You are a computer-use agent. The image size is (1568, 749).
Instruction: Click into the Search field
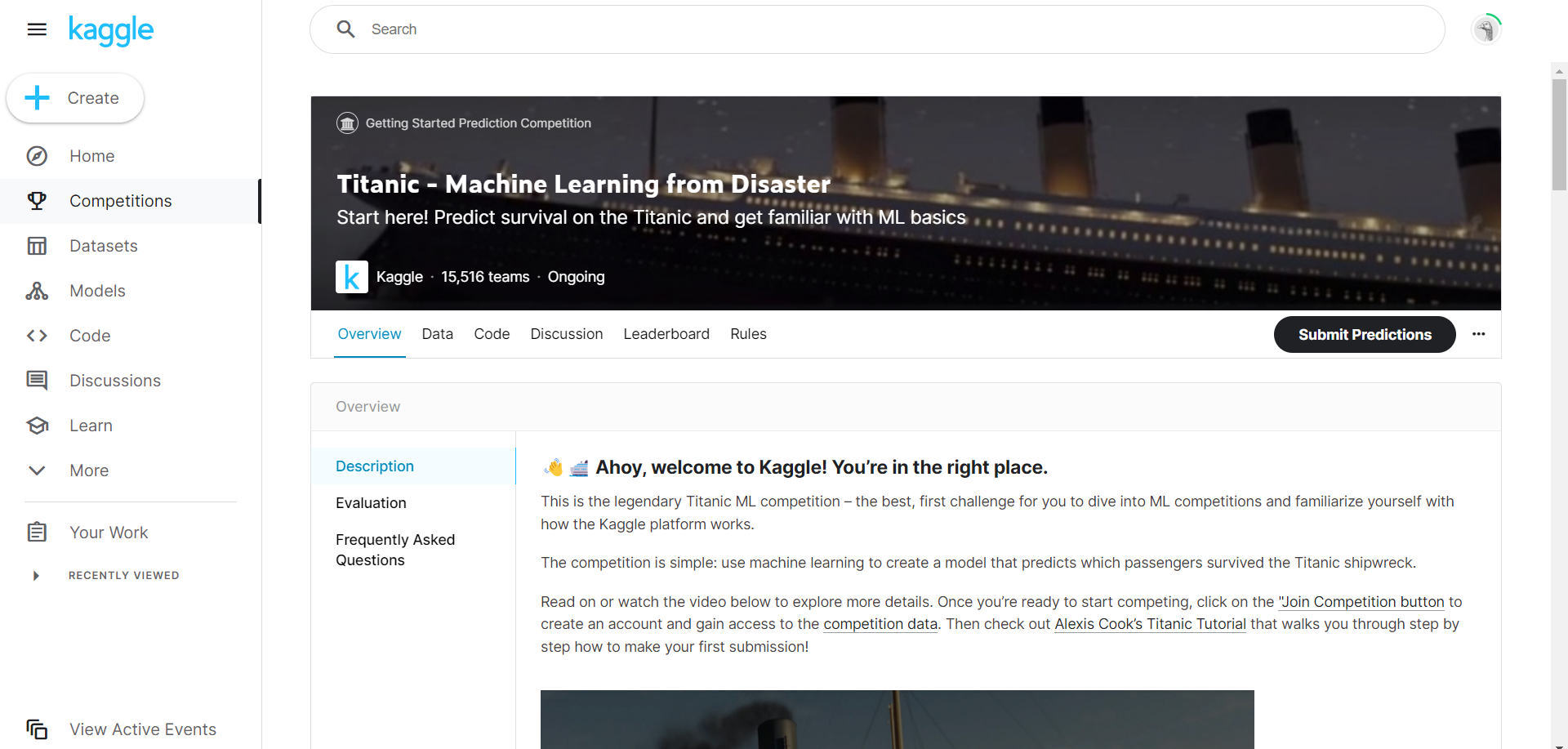click(877, 29)
